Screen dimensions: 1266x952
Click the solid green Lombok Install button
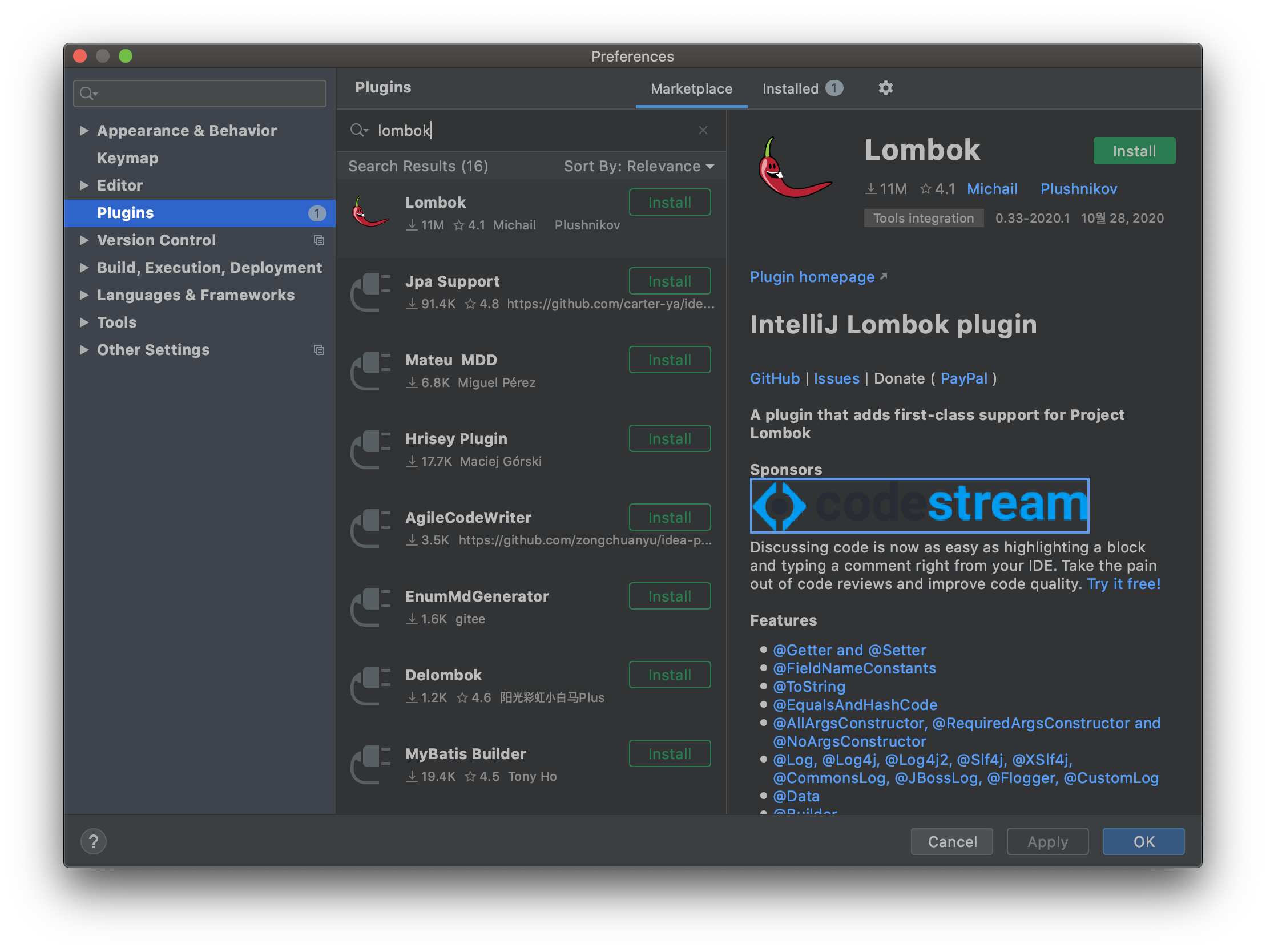pos(1133,151)
